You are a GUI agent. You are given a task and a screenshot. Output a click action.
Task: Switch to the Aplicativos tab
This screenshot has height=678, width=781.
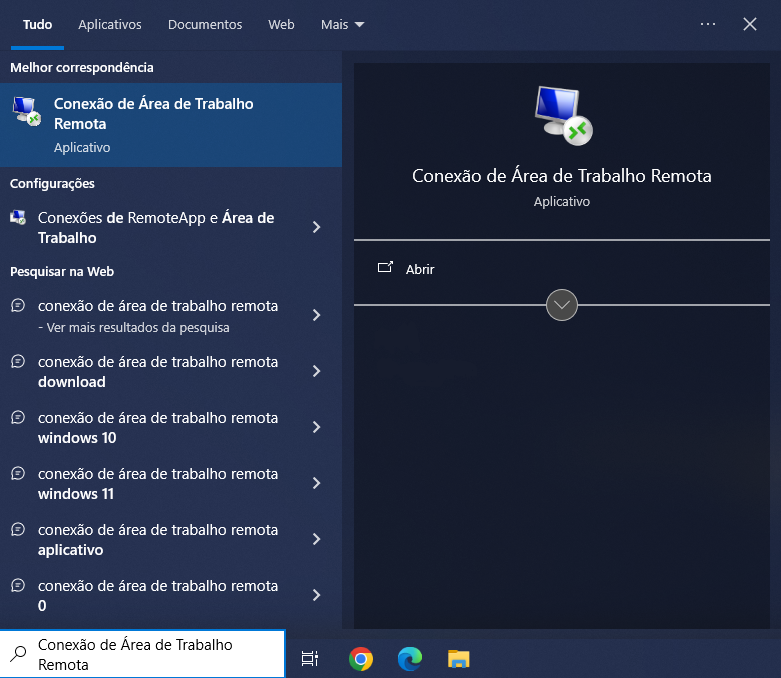(110, 24)
